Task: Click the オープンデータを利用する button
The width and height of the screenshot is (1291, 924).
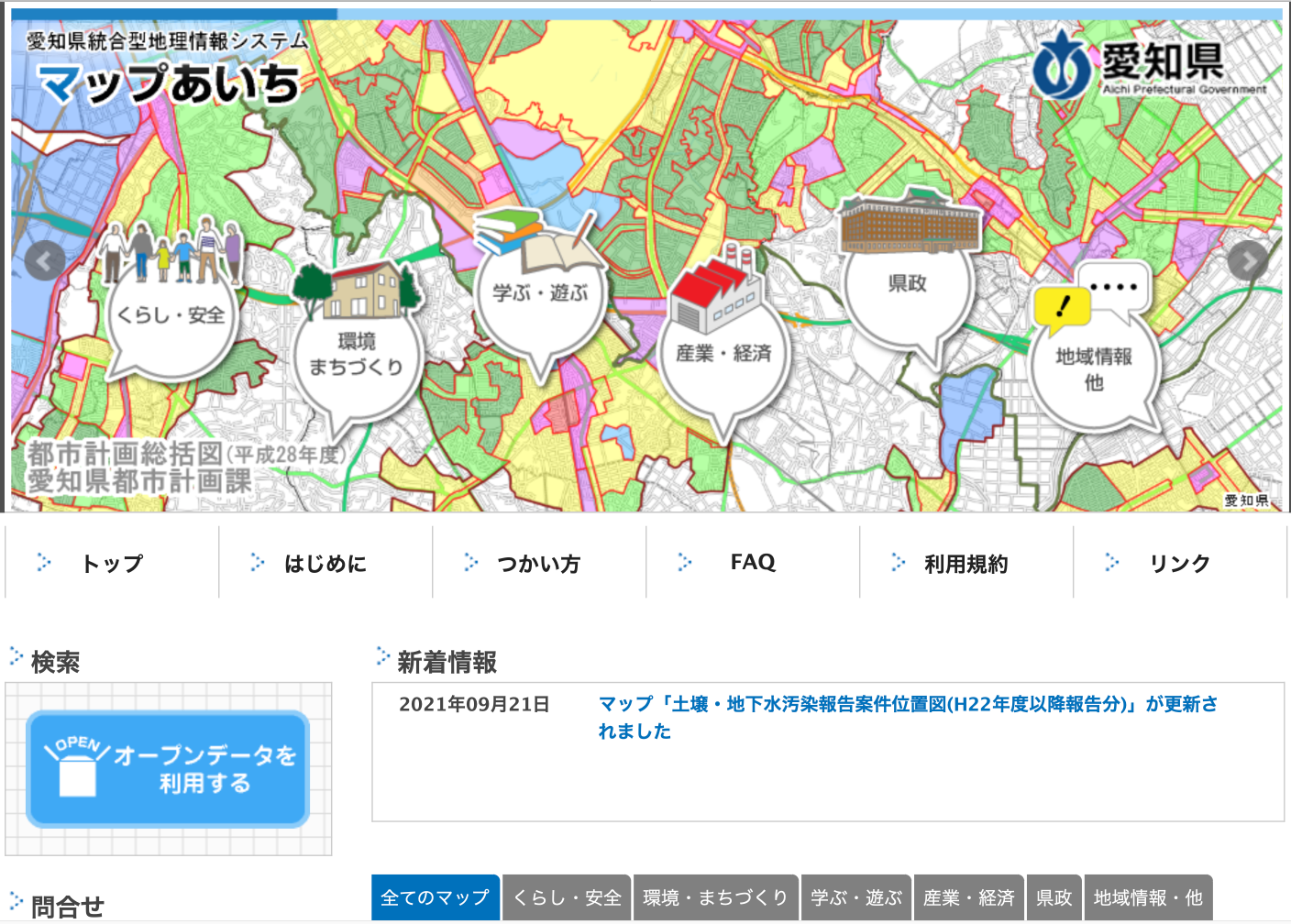Action: [x=168, y=769]
